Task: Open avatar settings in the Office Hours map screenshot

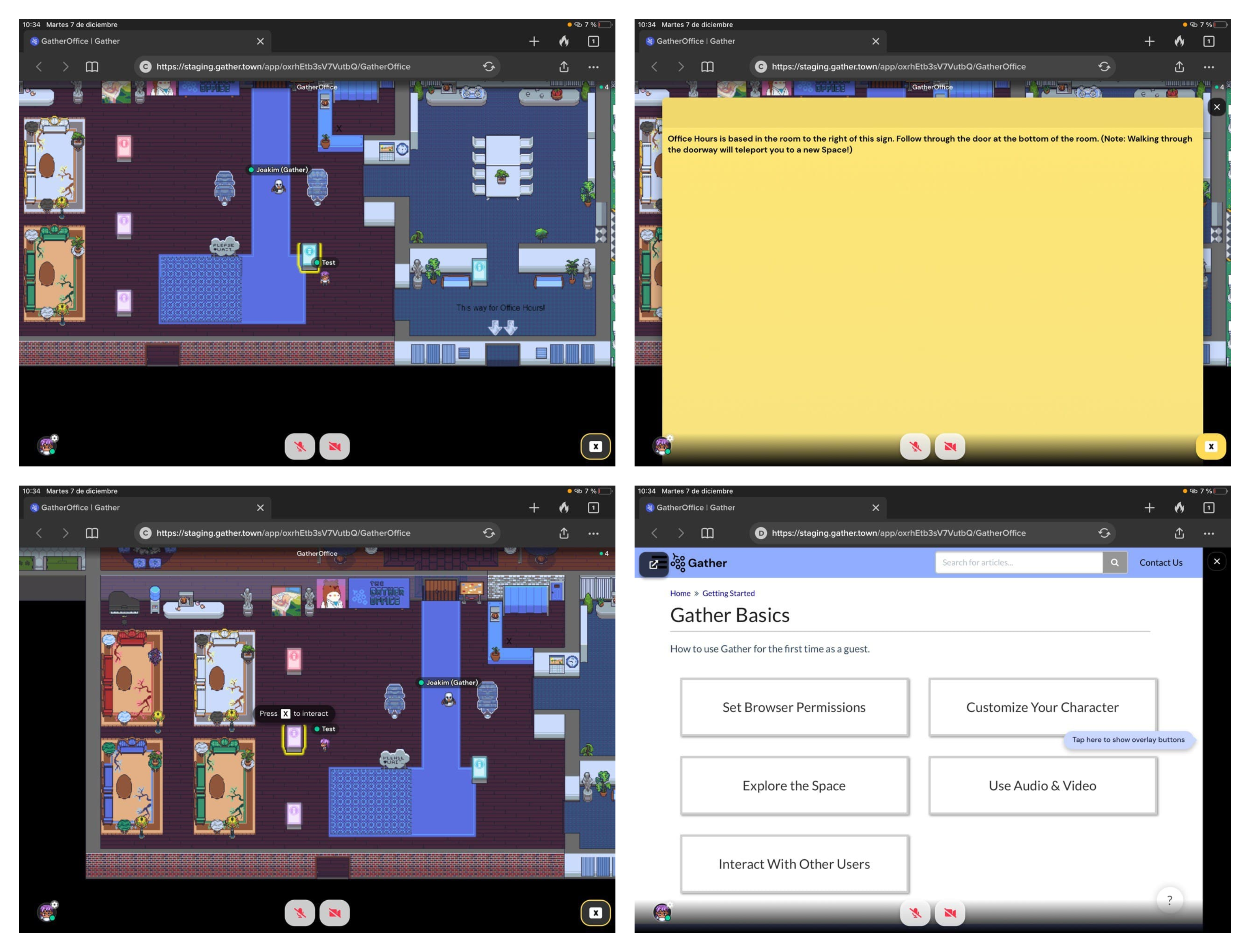Action: click(47, 445)
